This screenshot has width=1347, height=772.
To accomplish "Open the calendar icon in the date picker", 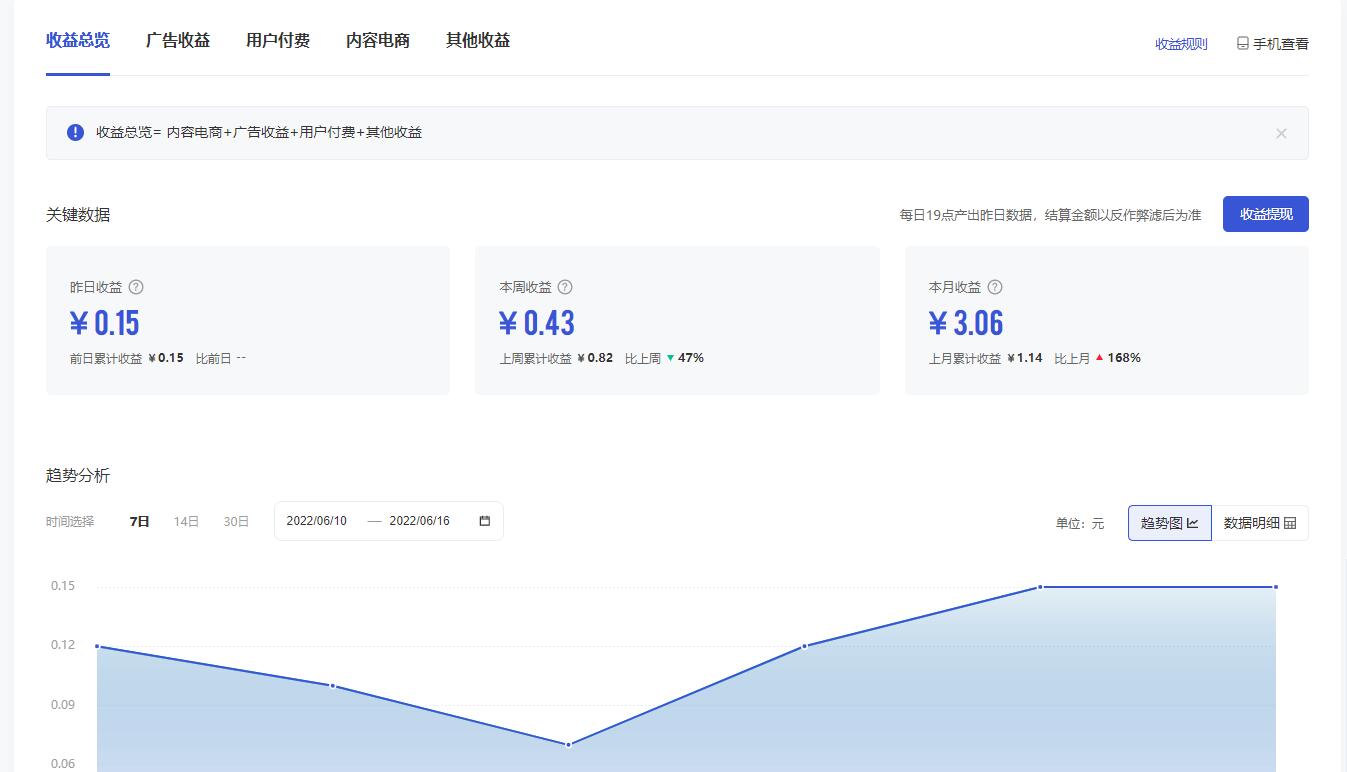I will point(483,520).
